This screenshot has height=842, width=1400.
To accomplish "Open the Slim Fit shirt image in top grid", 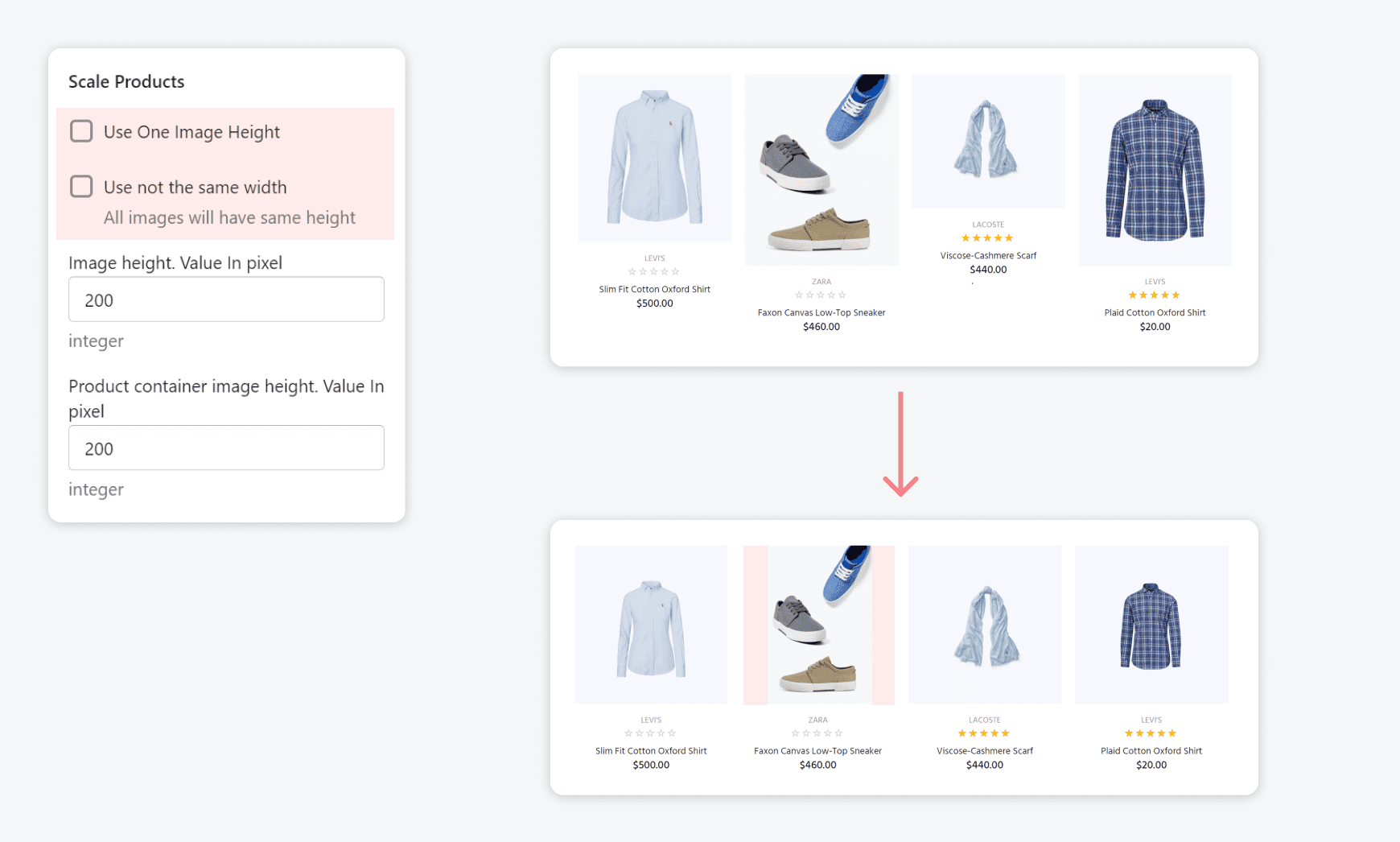I will (x=654, y=158).
